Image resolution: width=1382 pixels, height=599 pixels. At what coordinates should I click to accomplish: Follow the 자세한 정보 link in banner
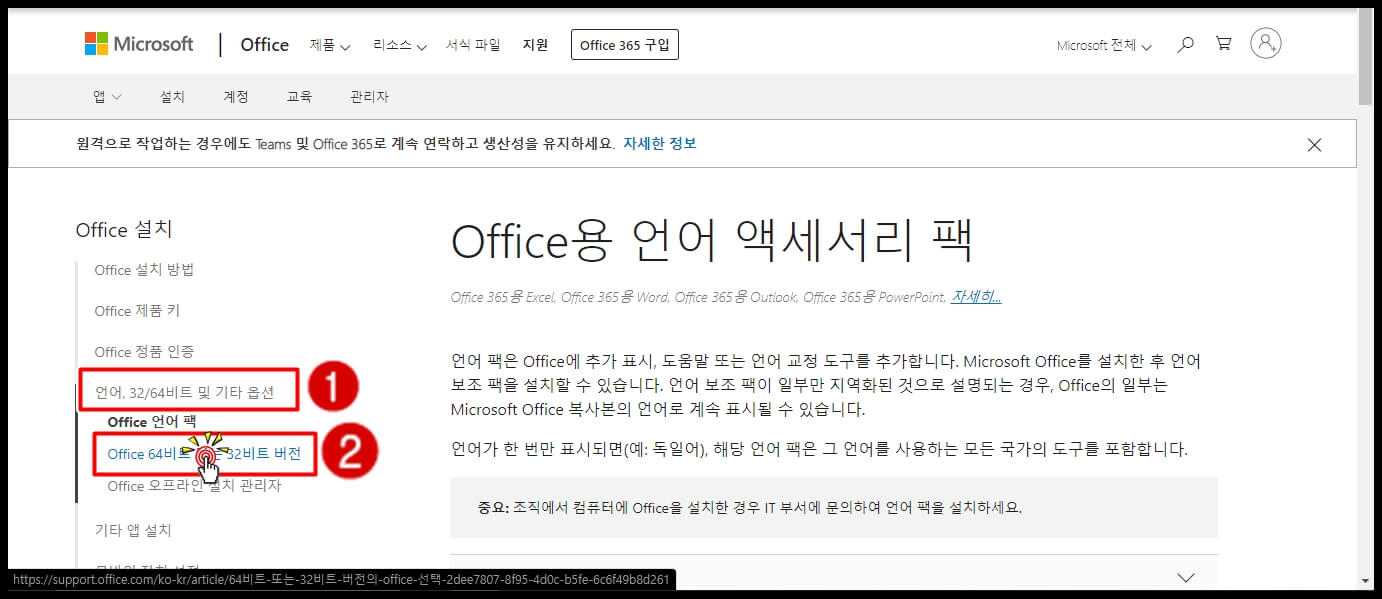point(660,143)
